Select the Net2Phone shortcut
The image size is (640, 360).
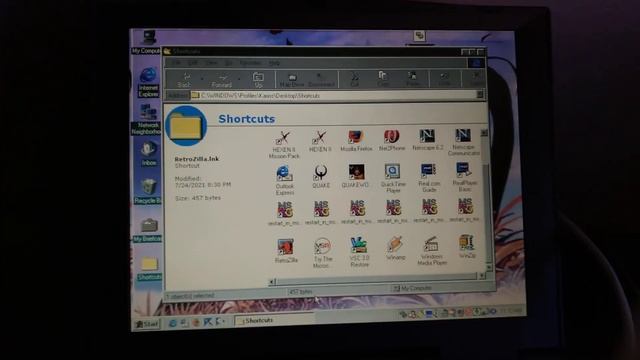[392, 141]
